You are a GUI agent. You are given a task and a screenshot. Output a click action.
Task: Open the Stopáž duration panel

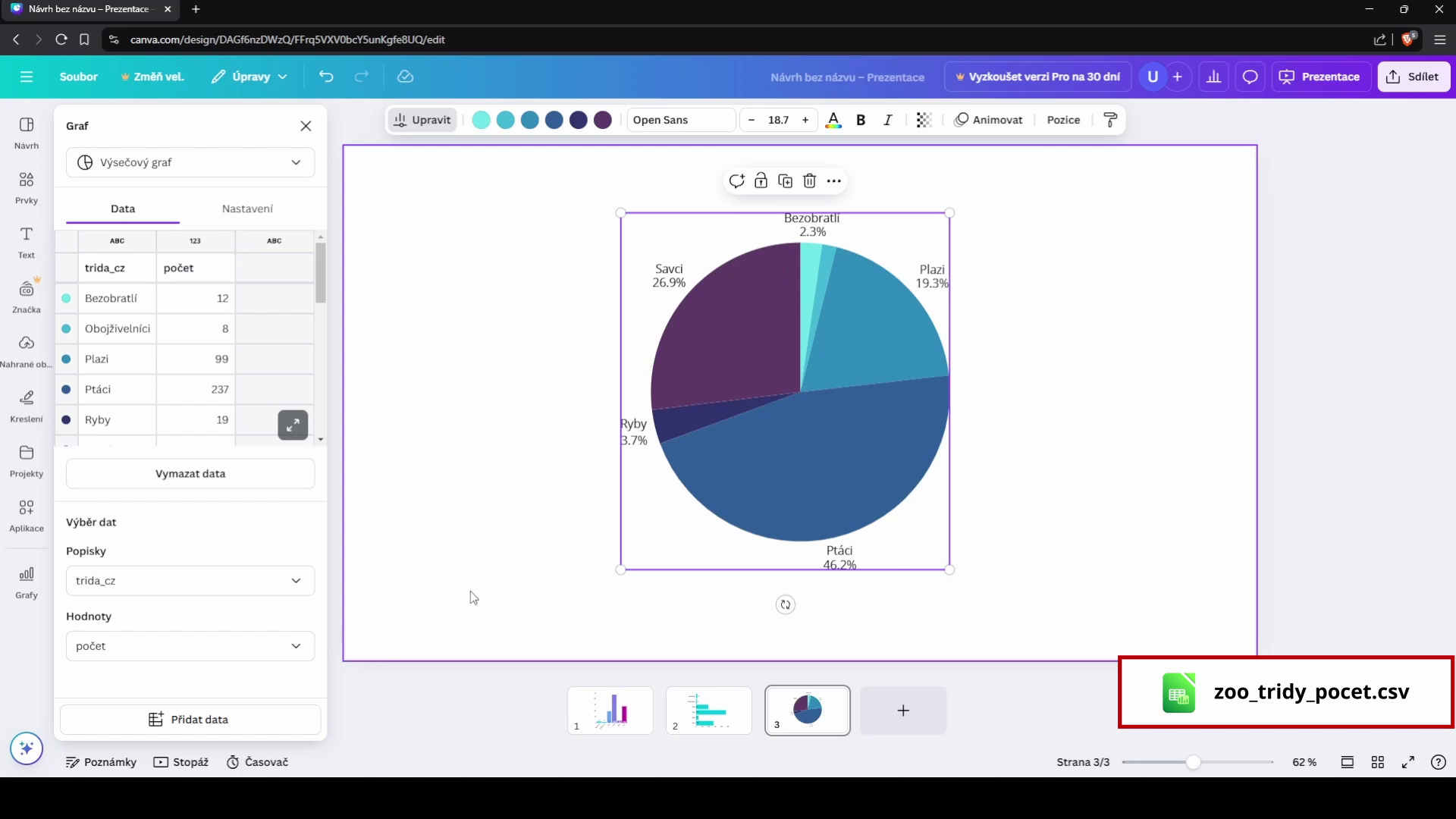[x=181, y=762]
